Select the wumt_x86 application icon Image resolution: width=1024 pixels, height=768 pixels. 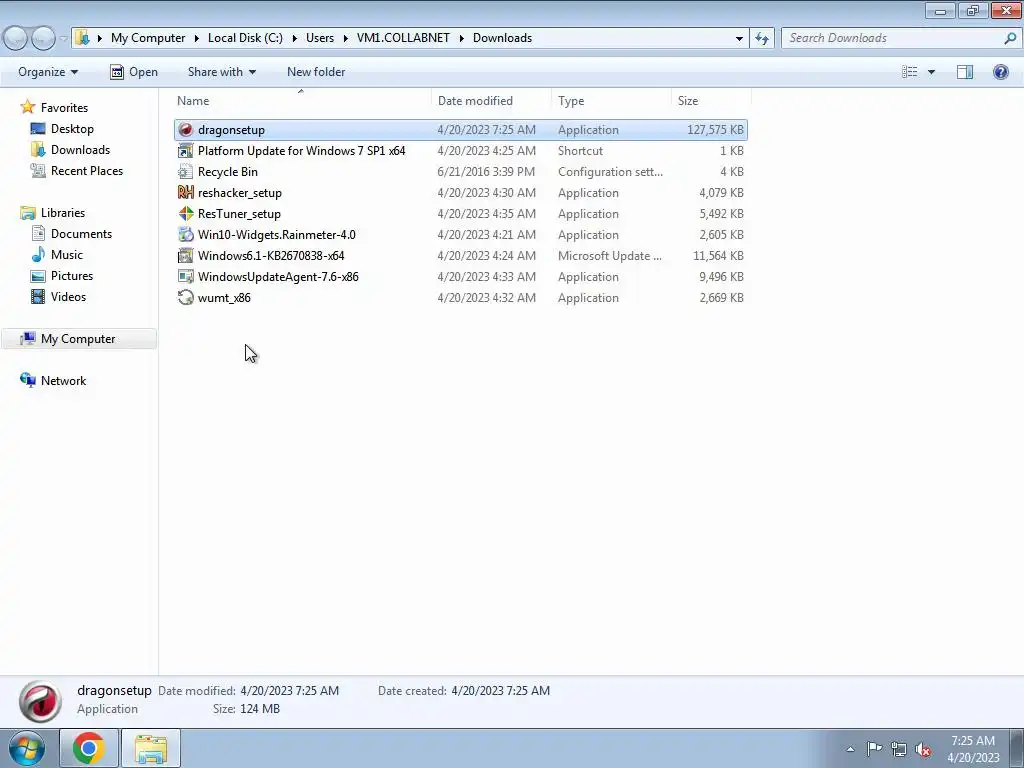[186, 298]
